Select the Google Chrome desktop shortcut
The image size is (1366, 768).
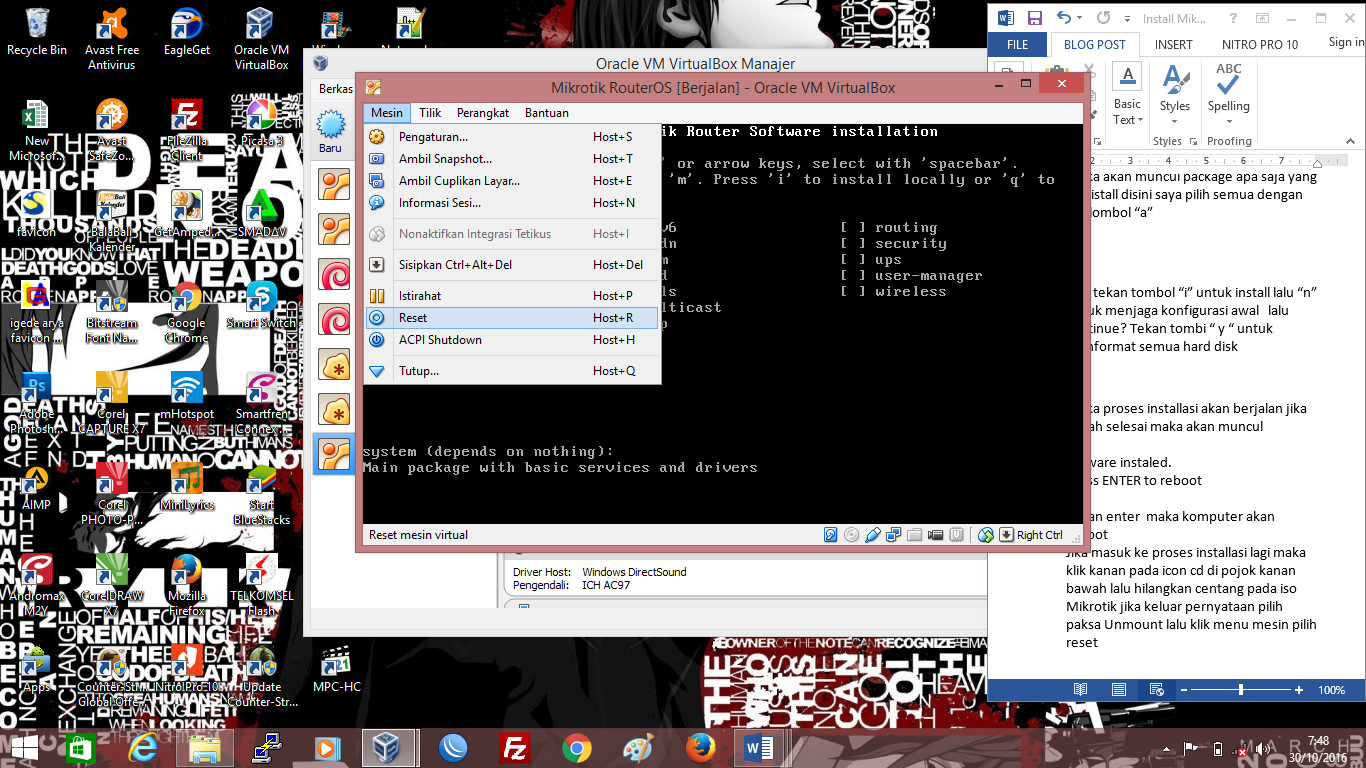click(x=186, y=313)
